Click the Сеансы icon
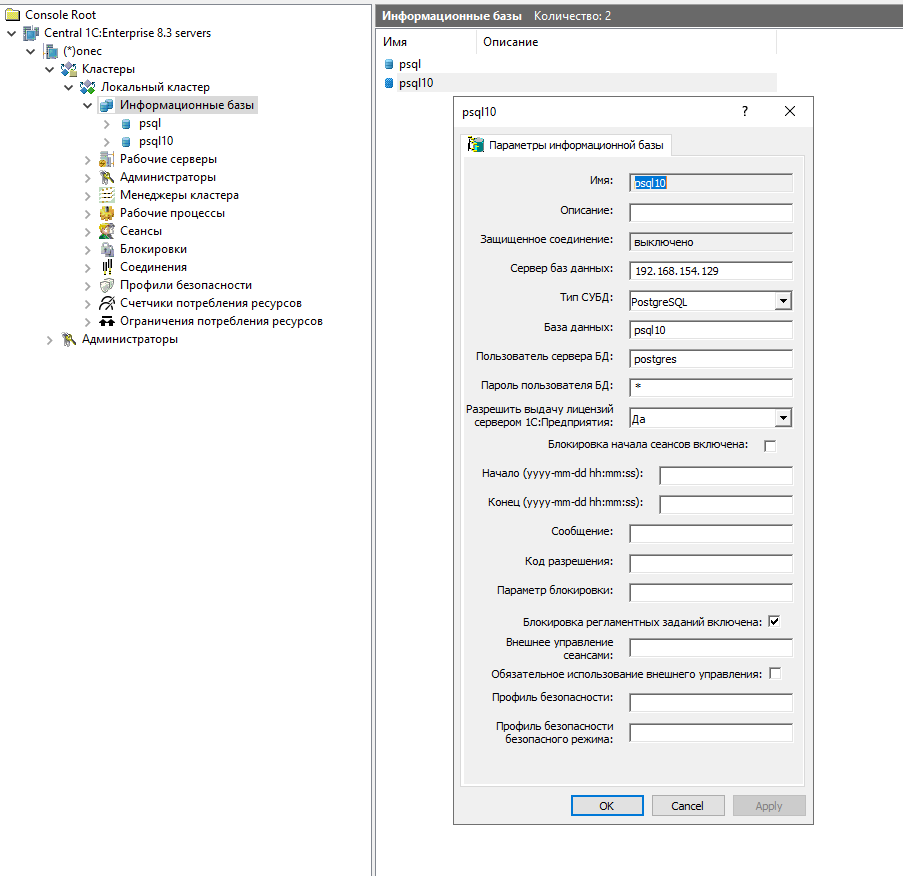This screenshot has width=903, height=876. tap(107, 231)
